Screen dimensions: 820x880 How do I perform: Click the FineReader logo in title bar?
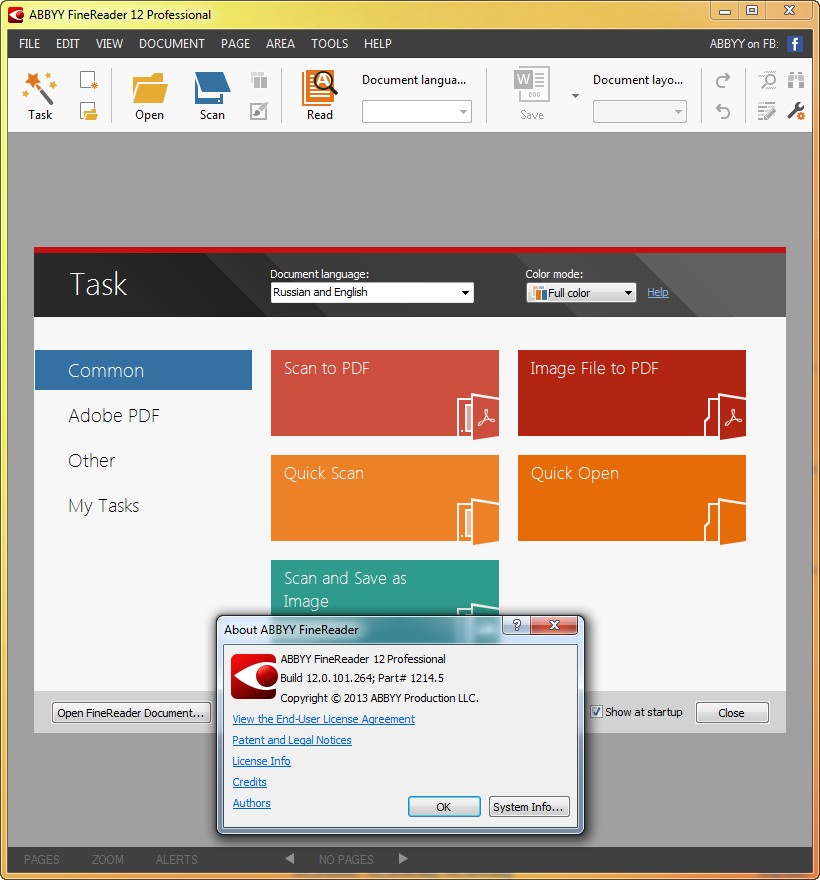click(x=16, y=15)
